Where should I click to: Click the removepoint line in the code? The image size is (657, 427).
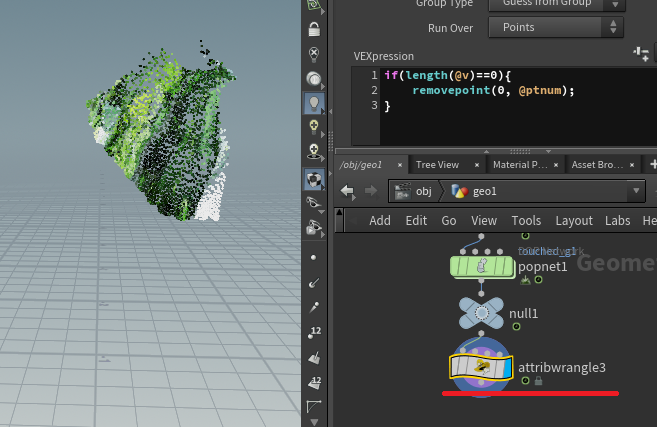(x=493, y=90)
